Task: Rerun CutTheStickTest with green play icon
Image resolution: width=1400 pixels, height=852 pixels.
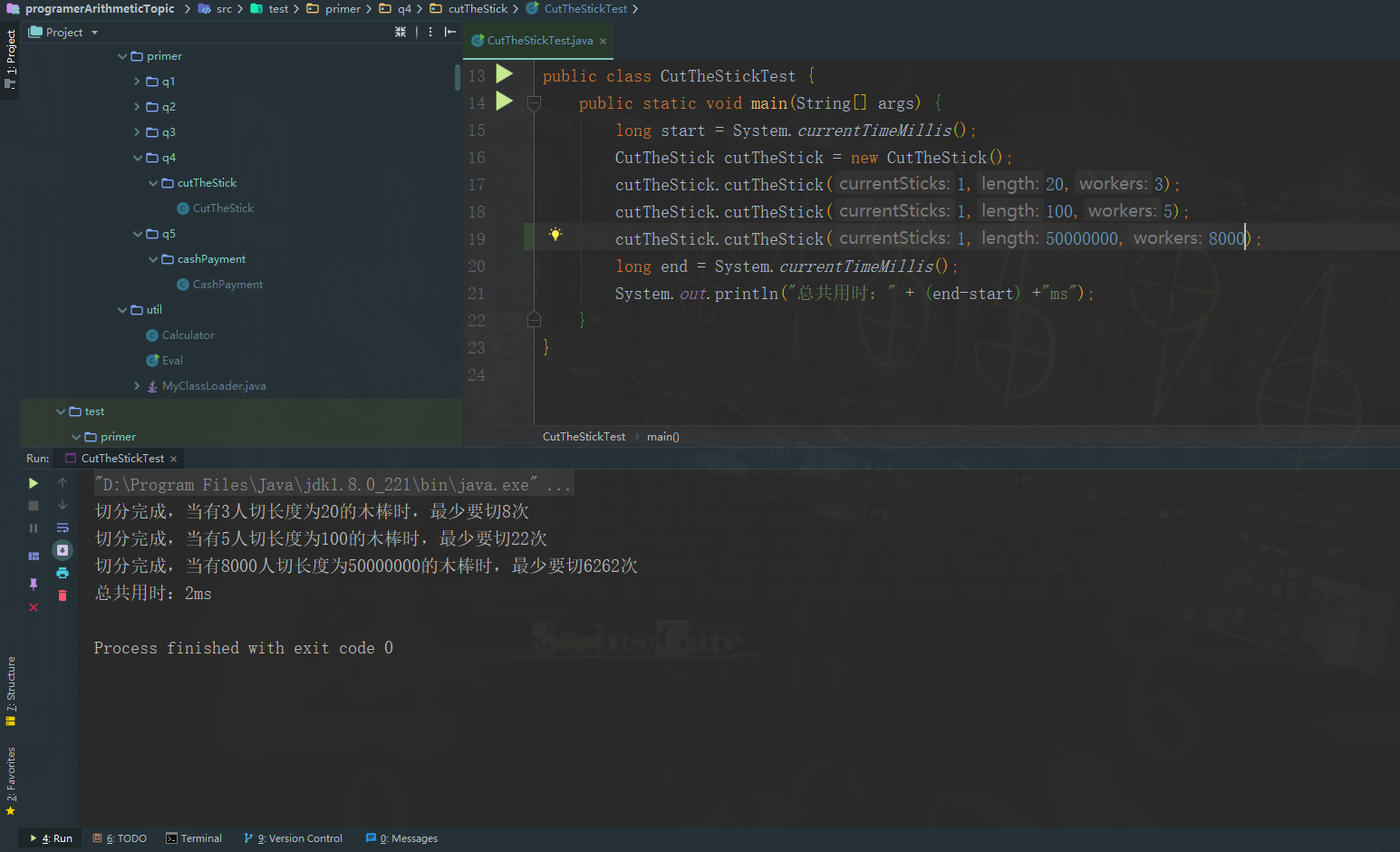Action: pyautogui.click(x=34, y=483)
